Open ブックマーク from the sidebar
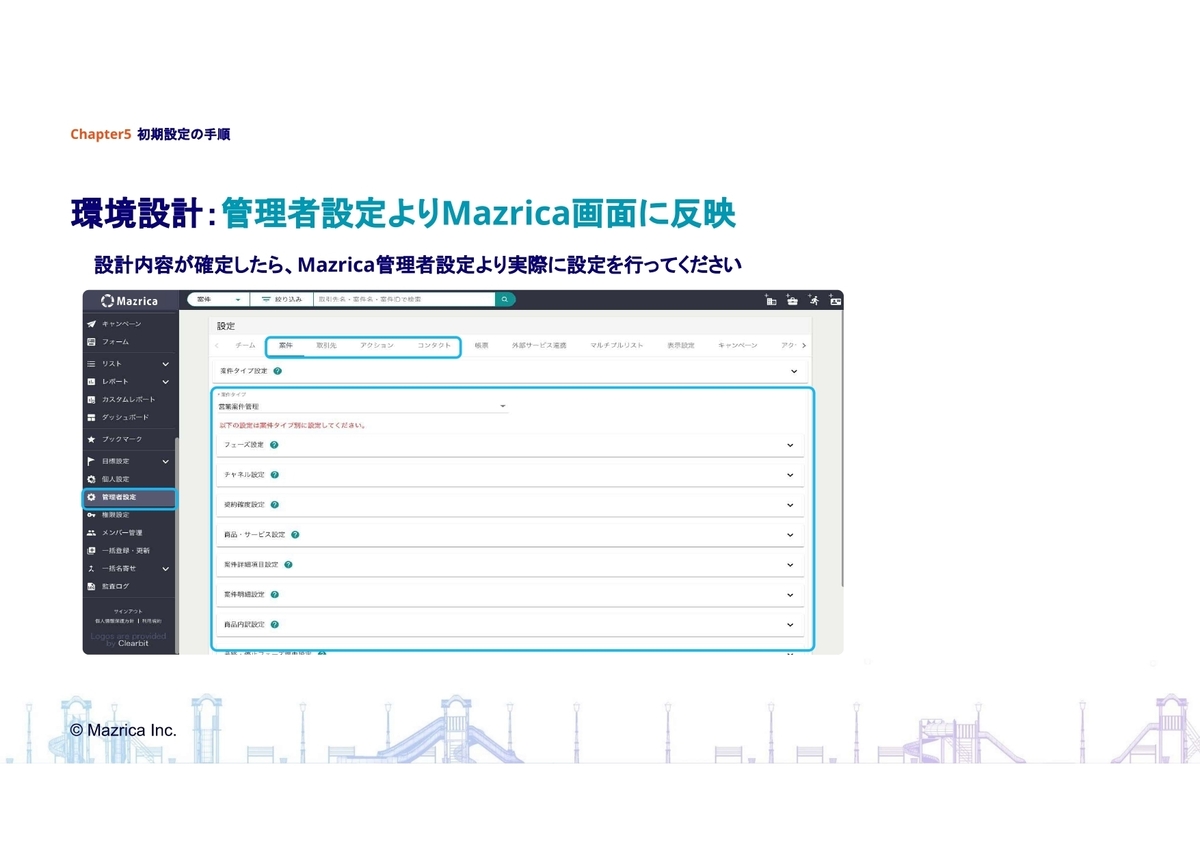The width and height of the screenshot is (1200, 849). [x=122, y=439]
